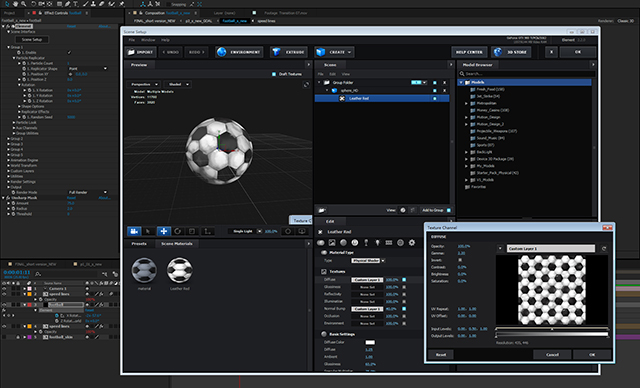Toggle the Glossiness texture enable checkbox
The height and width of the screenshot is (388, 640).
click(x=404, y=287)
